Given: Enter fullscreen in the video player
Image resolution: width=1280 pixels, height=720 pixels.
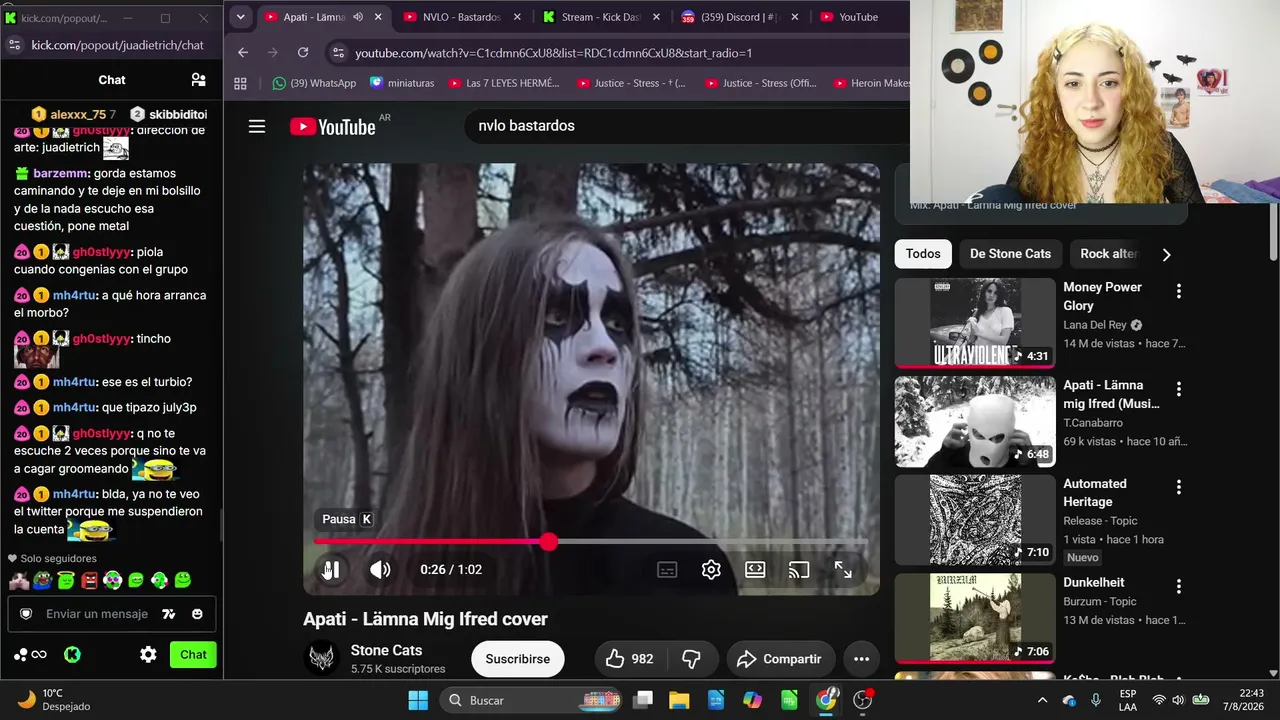Looking at the screenshot, I should point(843,569).
